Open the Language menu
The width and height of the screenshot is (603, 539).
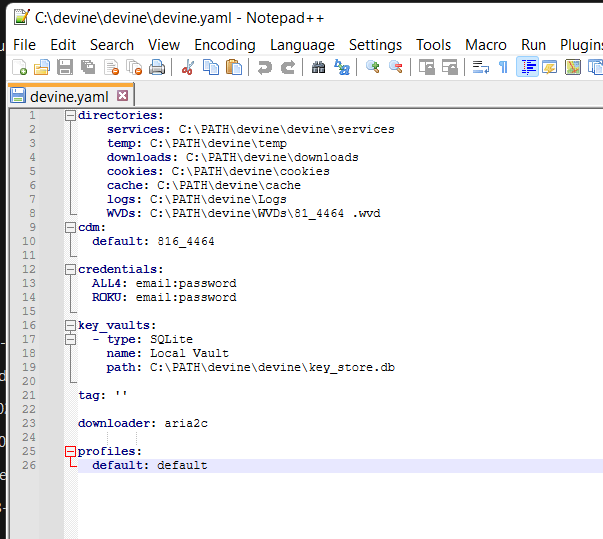tap(302, 45)
